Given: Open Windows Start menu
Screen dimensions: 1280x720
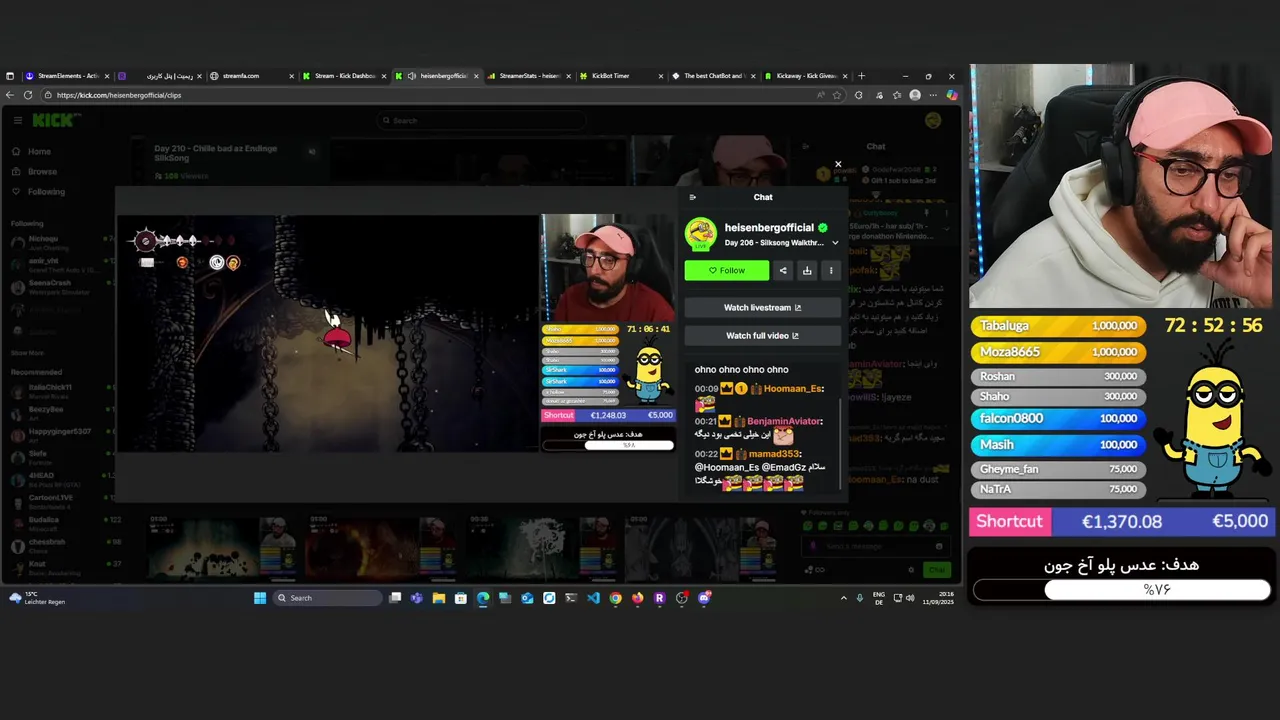Looking at the screenshot, I should 260,598.
